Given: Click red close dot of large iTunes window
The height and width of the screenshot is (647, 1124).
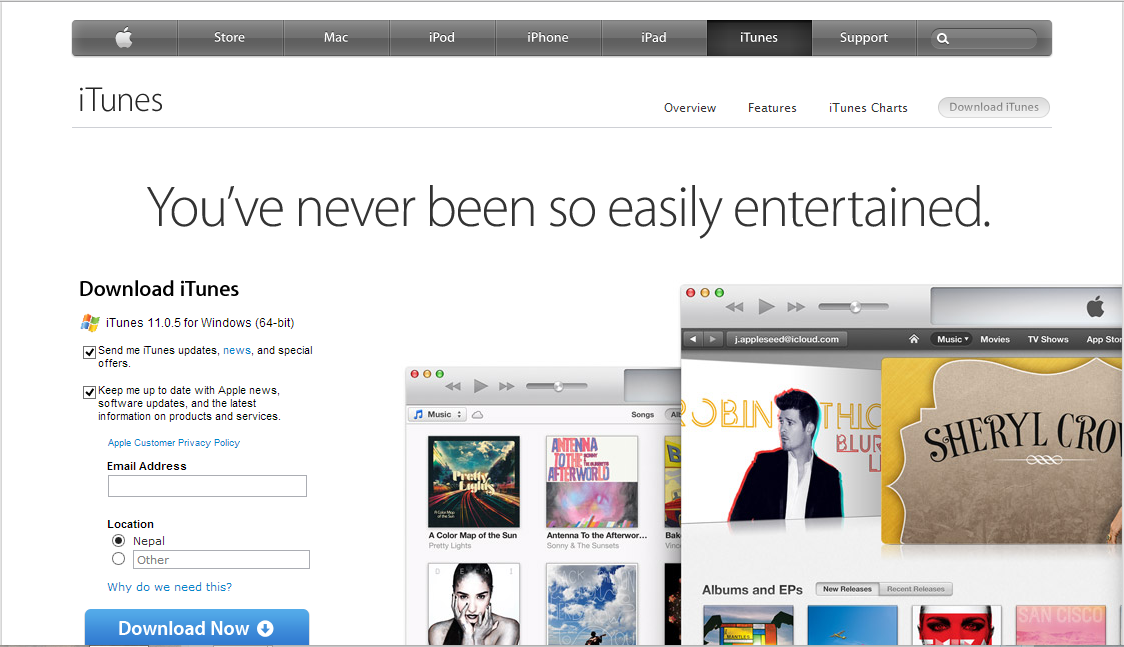Looking at the screenshot, I should point(691,292).
